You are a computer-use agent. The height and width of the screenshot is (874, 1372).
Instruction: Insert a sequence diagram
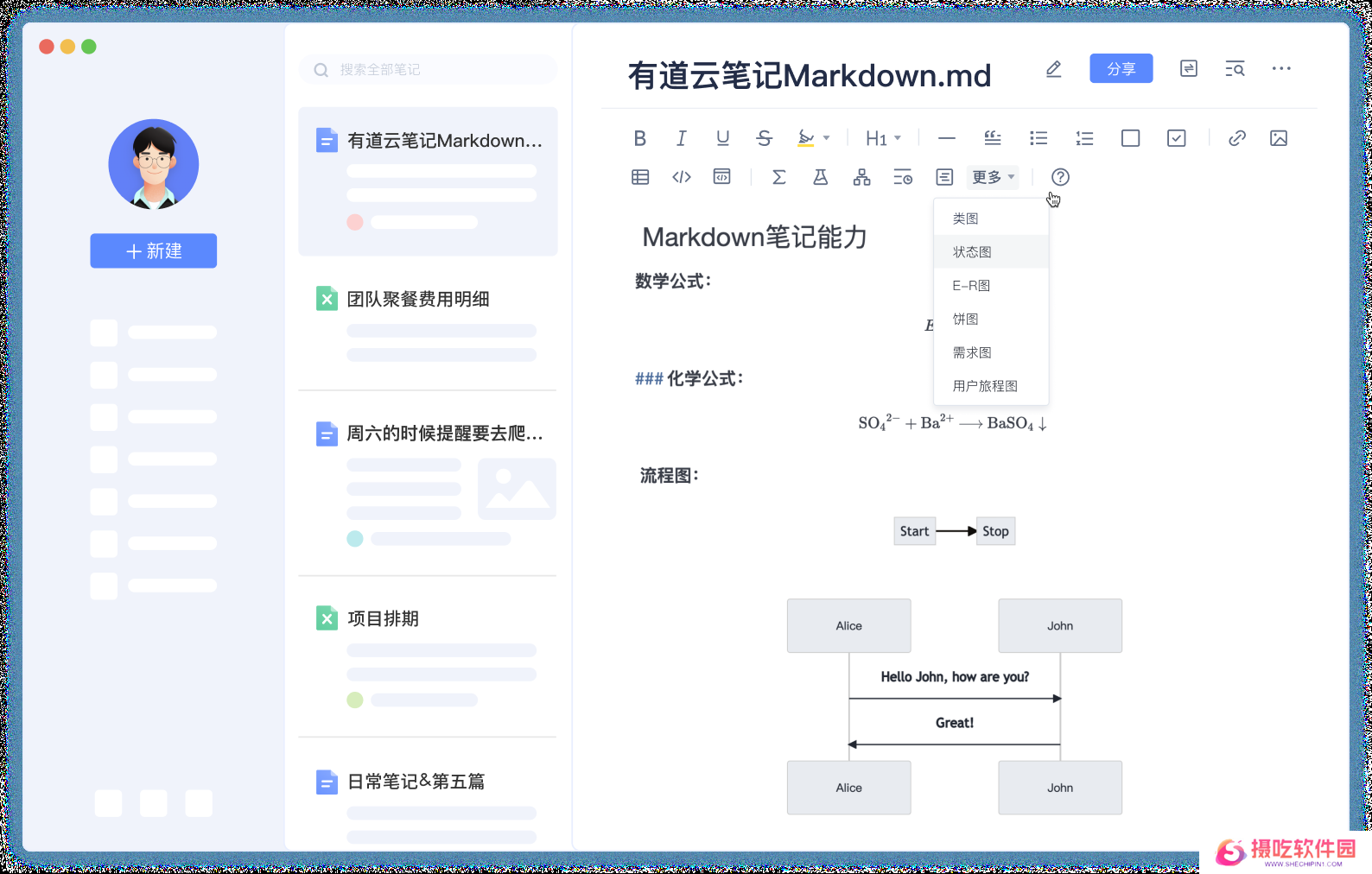(944, 177)
